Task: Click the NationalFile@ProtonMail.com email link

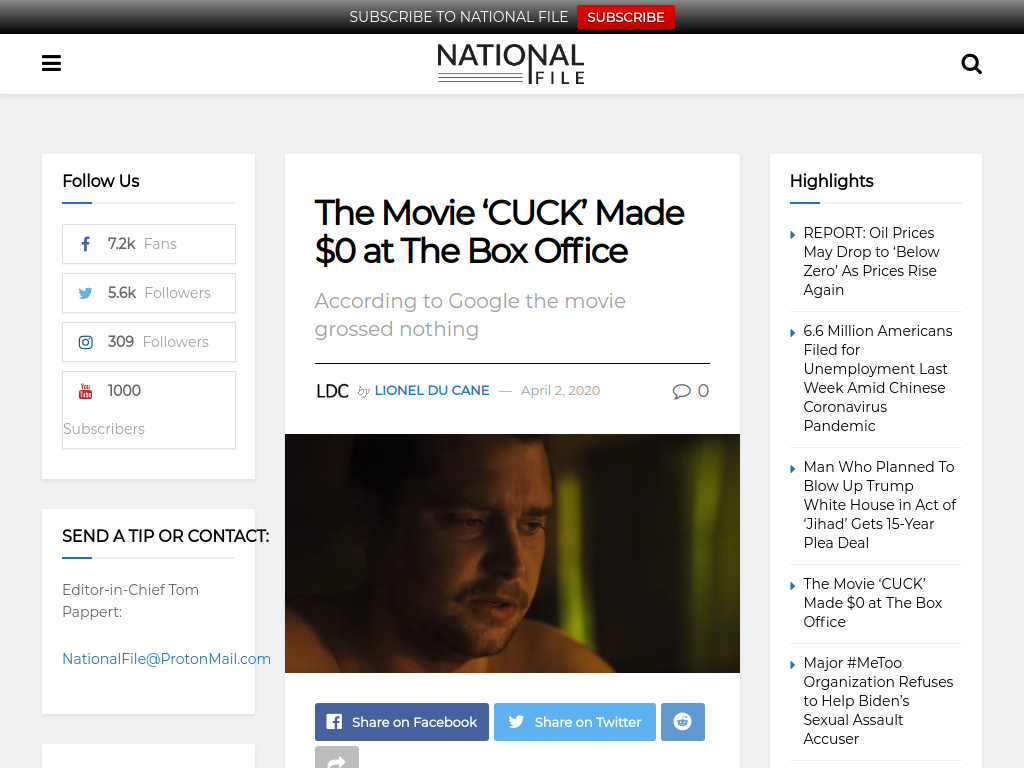Action: (x=167, y=659)
